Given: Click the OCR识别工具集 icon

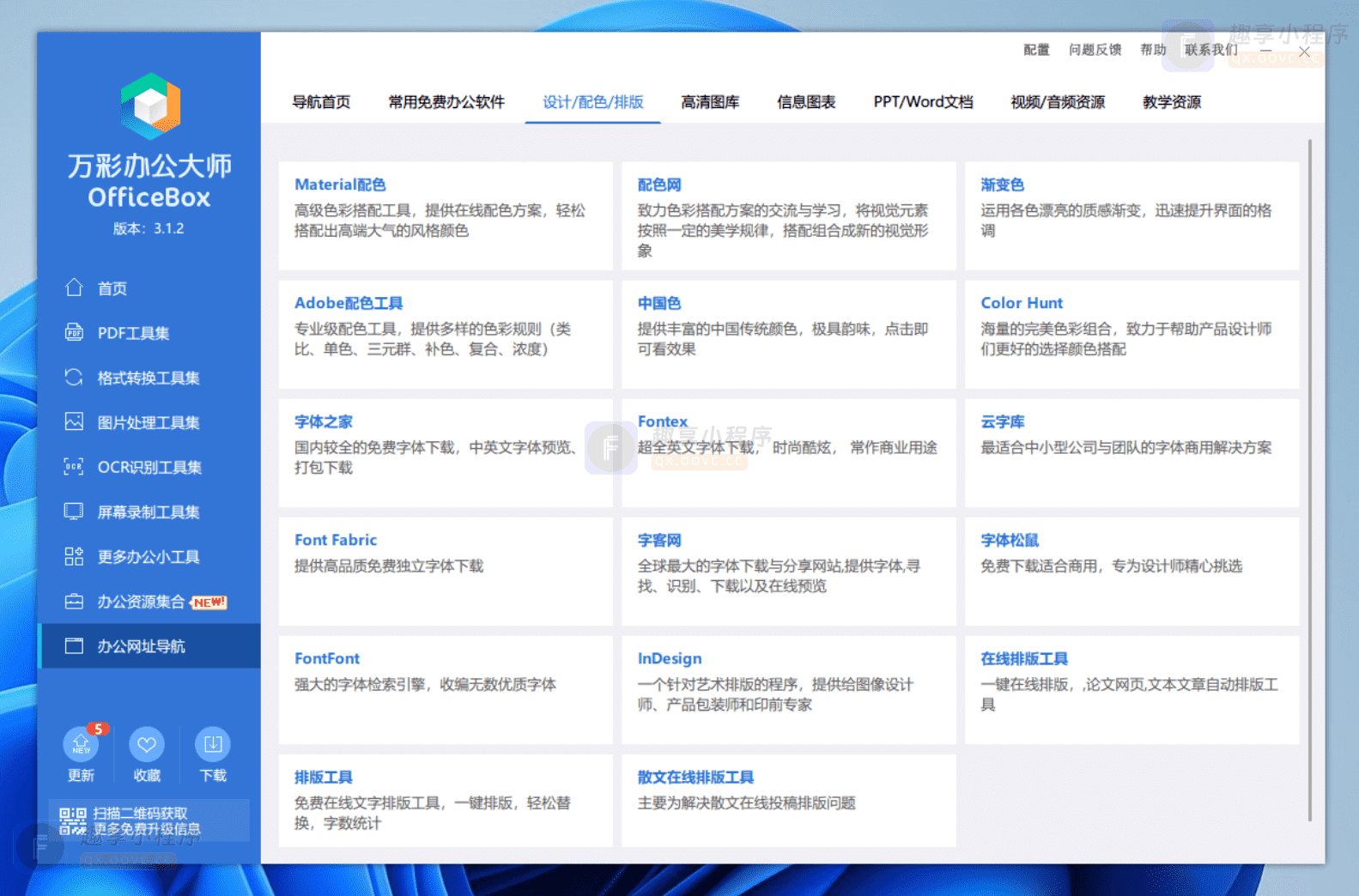Looking at the screenshot, I should [75, 467].
